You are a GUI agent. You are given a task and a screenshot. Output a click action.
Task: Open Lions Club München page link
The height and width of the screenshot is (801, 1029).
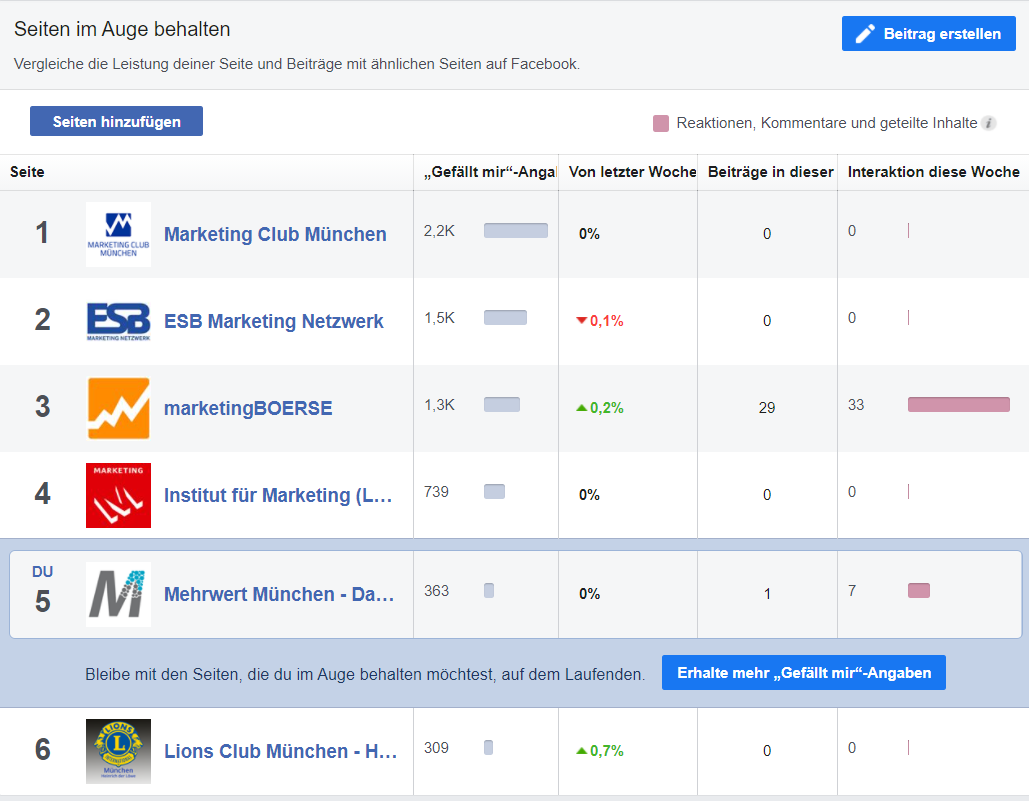pyautogui.click(x=280, y=751)
